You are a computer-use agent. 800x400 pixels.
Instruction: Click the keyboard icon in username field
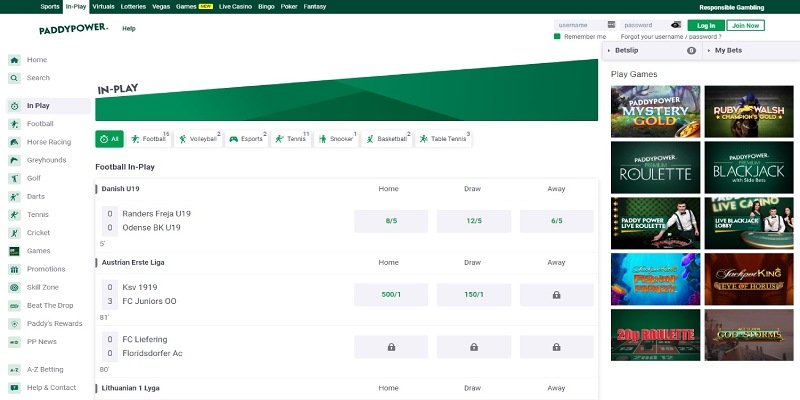click(x=612, y=24)
